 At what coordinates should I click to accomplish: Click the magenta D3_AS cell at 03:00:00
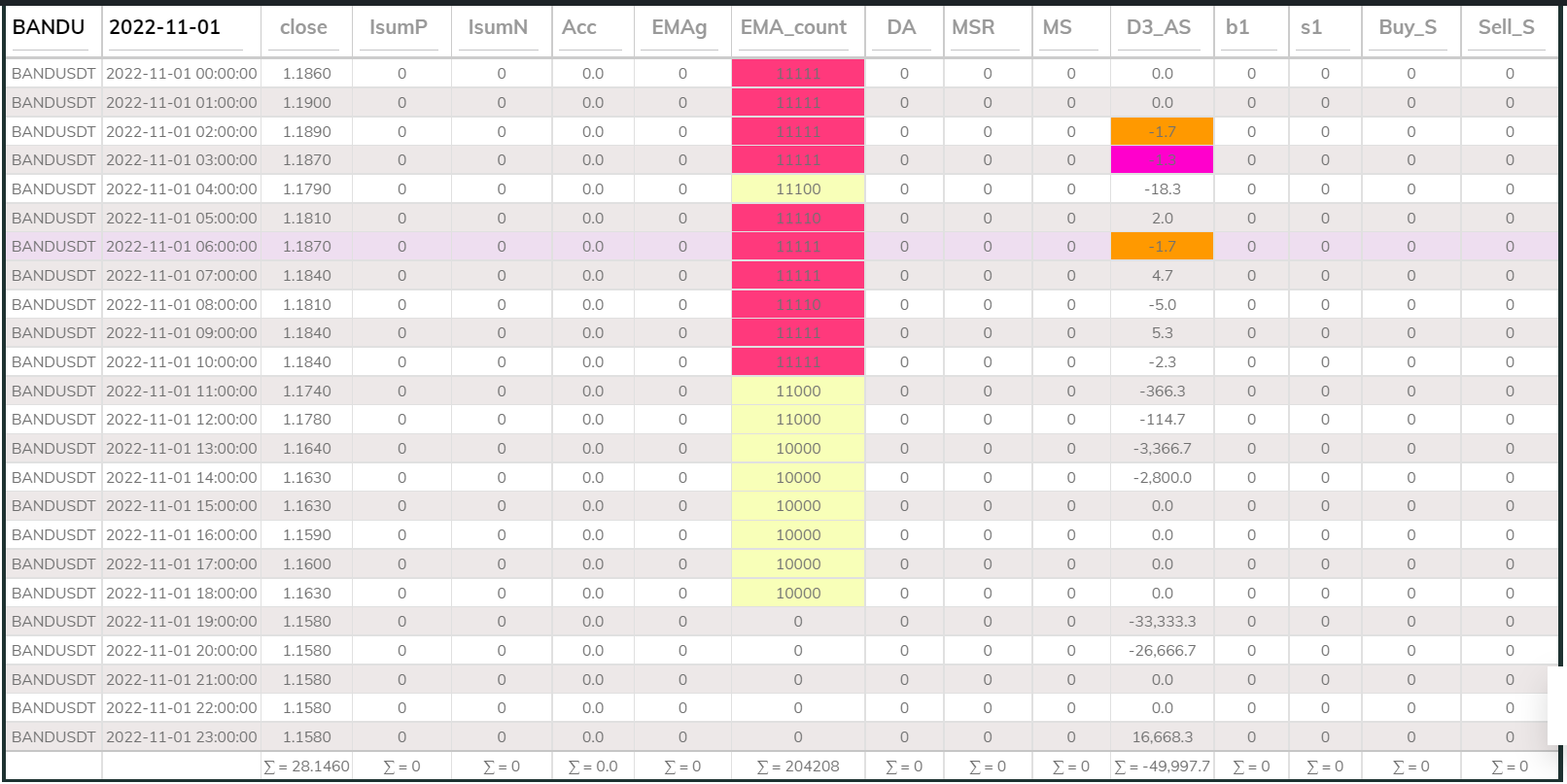pos(1162,160)
